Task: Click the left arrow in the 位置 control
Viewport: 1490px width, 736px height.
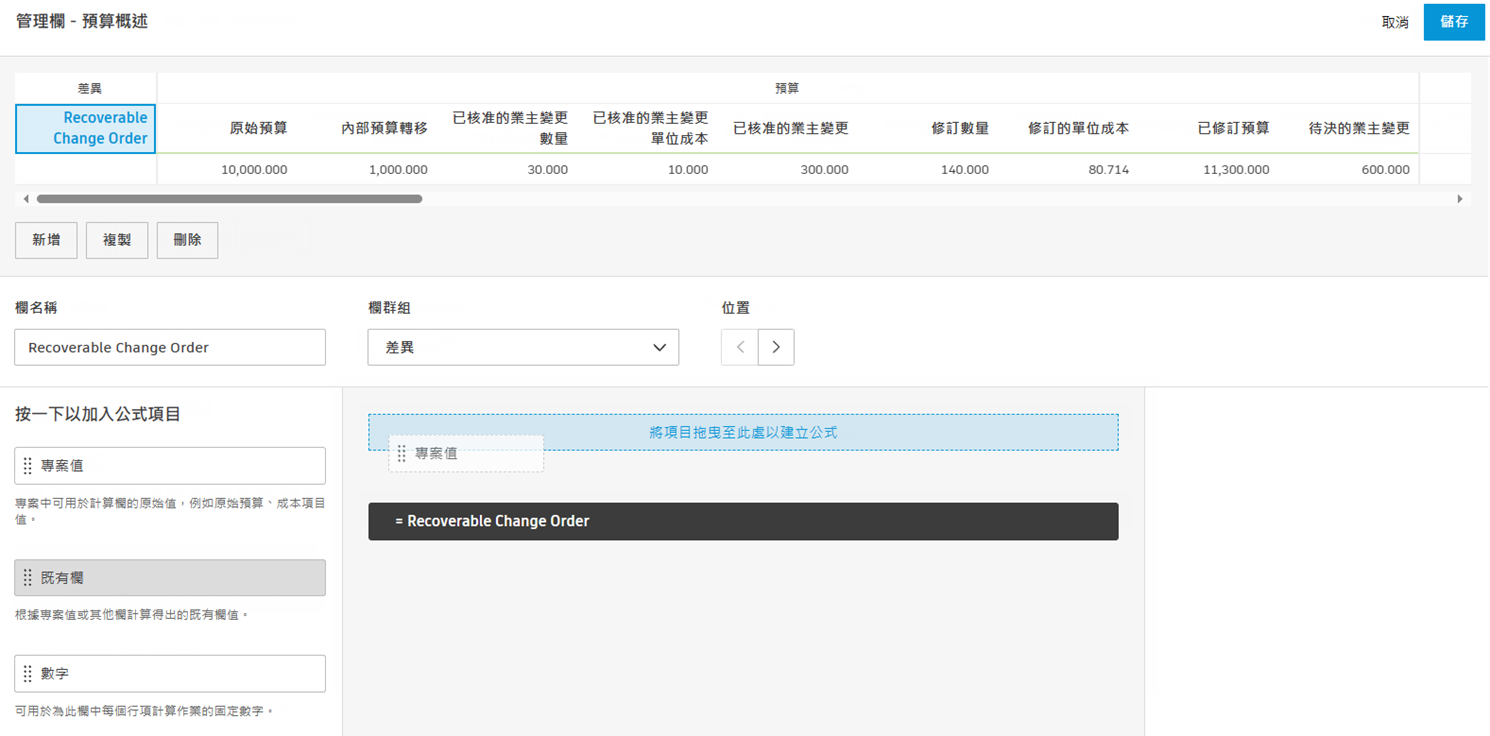Action: (x=739, y=347)
